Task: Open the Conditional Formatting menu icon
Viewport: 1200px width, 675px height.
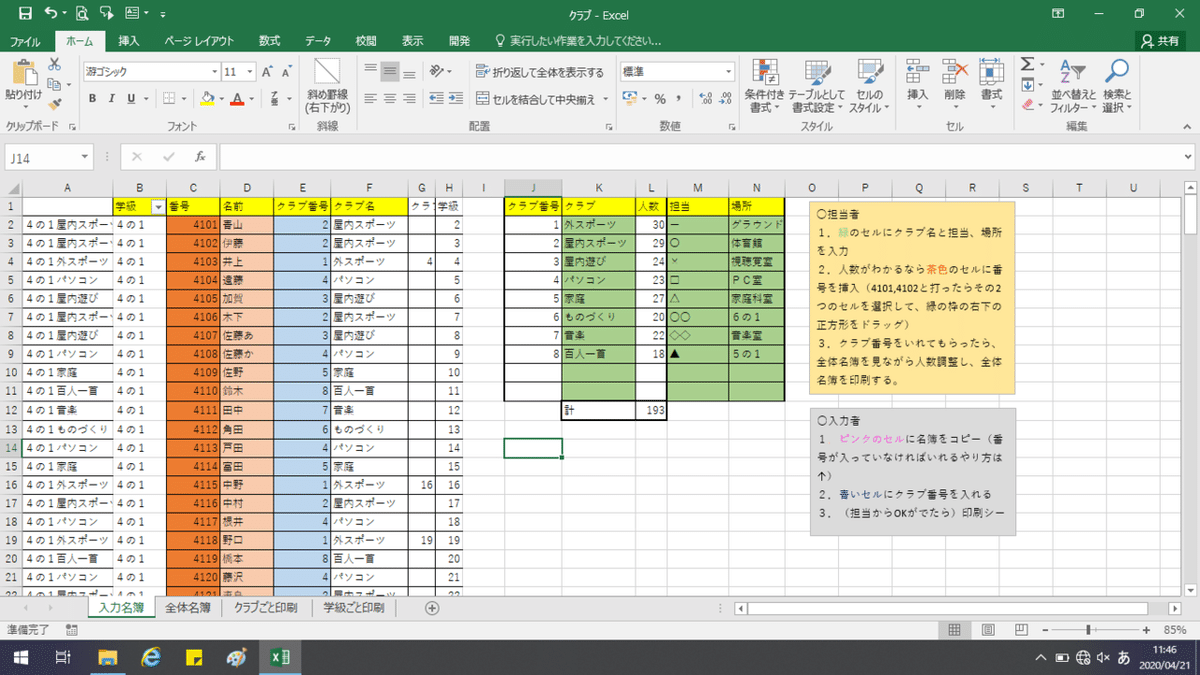Action: [767, 72]
